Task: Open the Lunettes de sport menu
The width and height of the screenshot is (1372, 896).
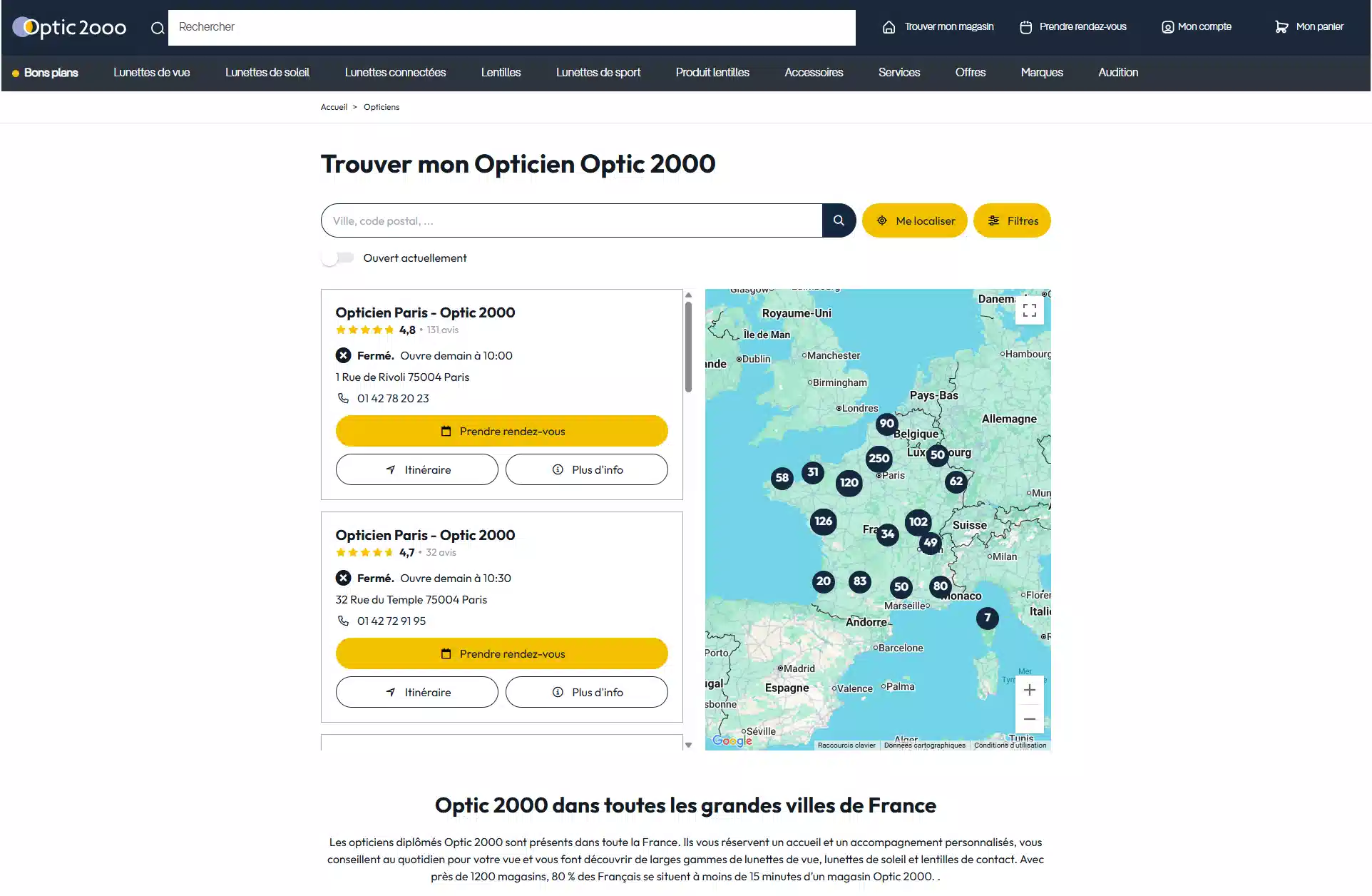Action: pos(598,73)
